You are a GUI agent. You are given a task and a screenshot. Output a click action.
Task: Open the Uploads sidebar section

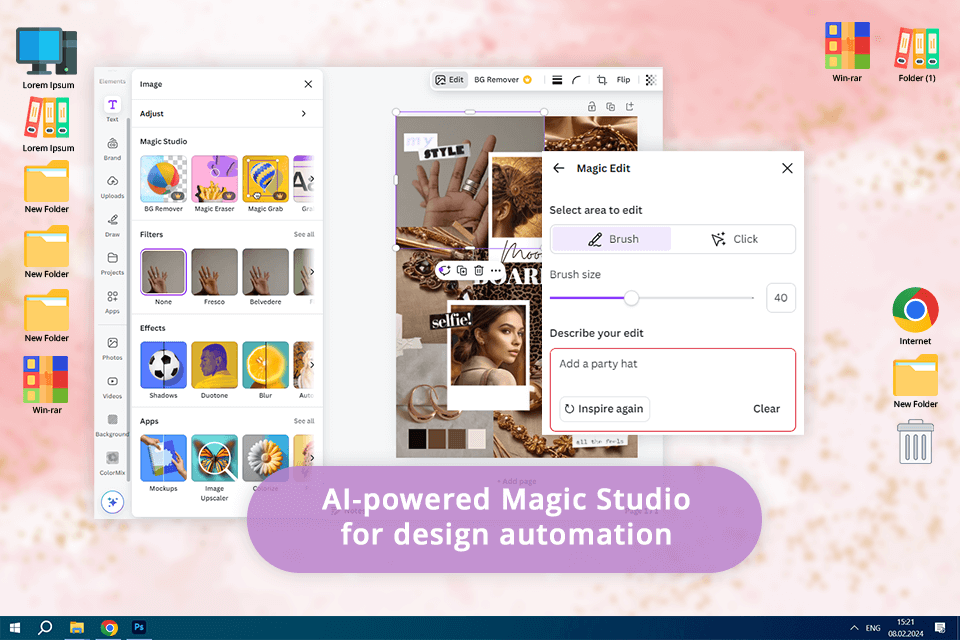(112, 186)
